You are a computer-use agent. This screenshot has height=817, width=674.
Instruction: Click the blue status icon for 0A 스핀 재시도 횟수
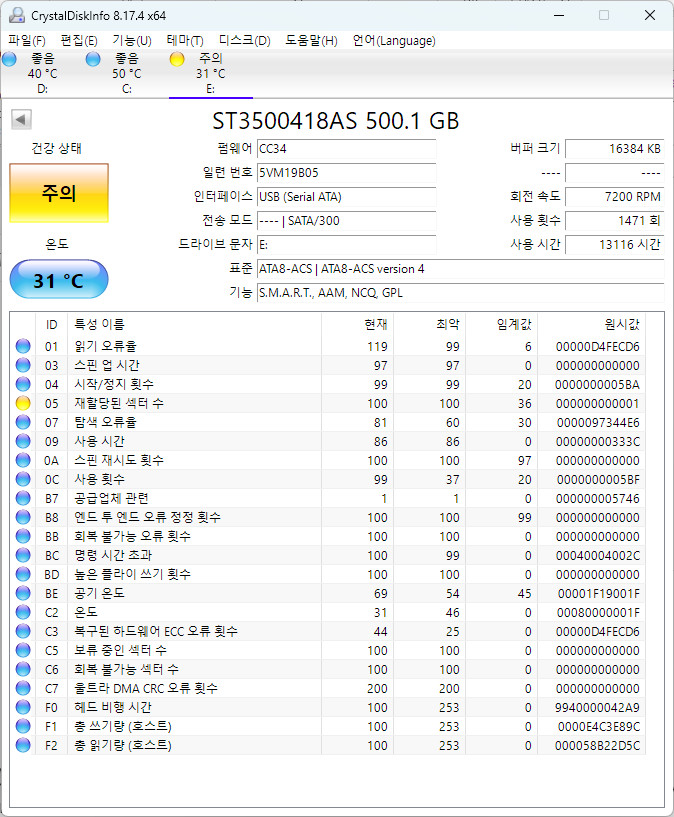pos(23,460)
